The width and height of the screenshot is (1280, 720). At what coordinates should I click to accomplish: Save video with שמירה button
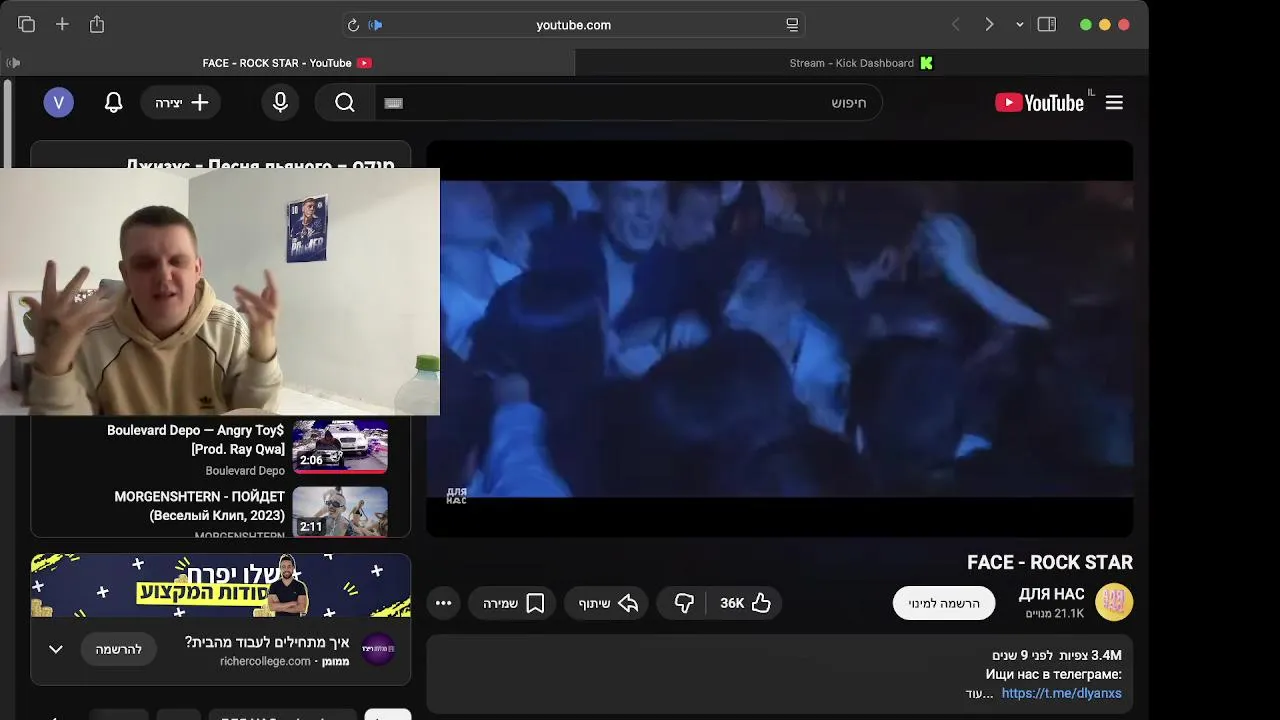point(512,603)
